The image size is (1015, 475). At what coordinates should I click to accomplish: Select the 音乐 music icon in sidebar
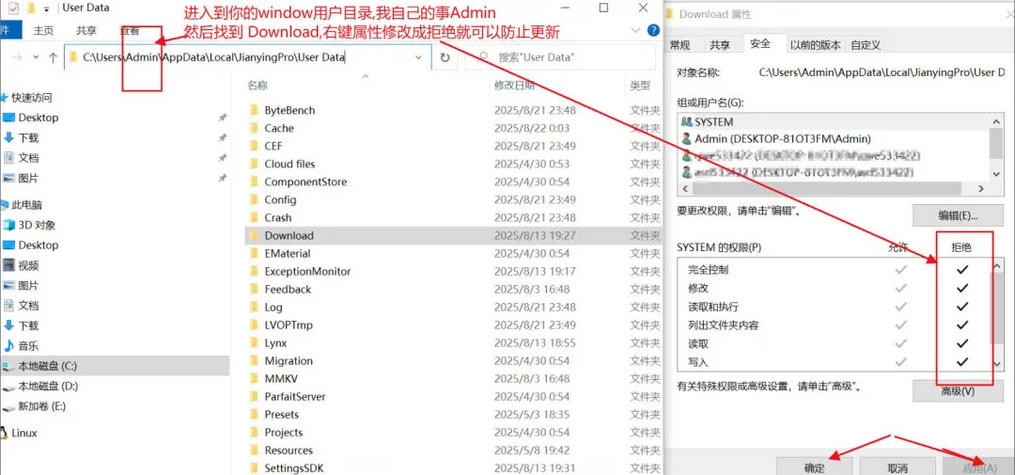pos(9,346)
